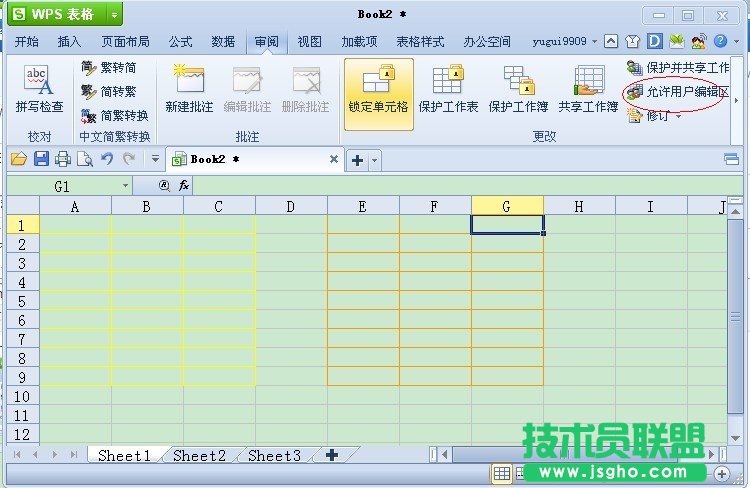
Task: Collapse the ribbon with the up-arrow icon
Action: [611, 42]
